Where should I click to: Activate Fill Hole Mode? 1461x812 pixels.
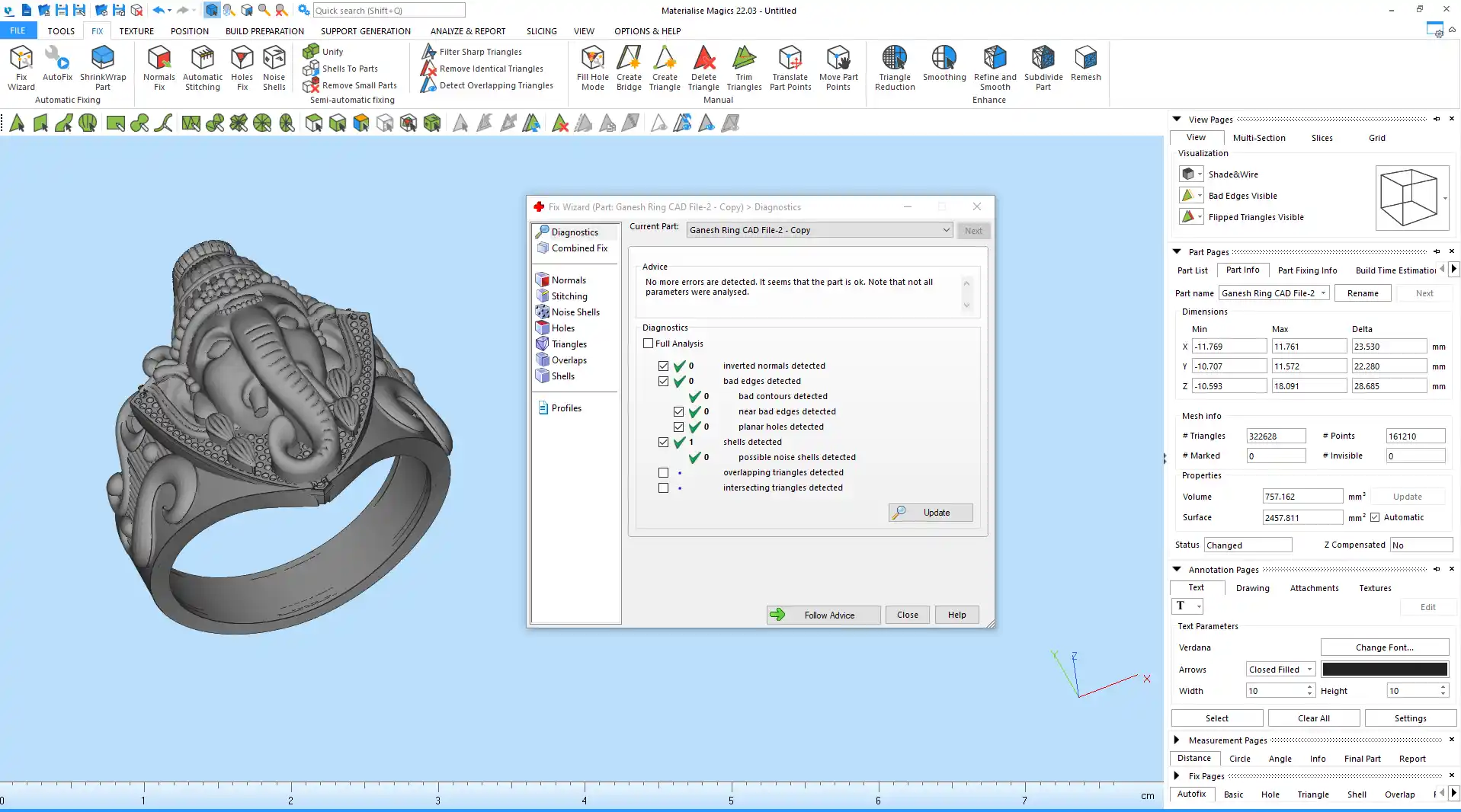pos(592,67)
